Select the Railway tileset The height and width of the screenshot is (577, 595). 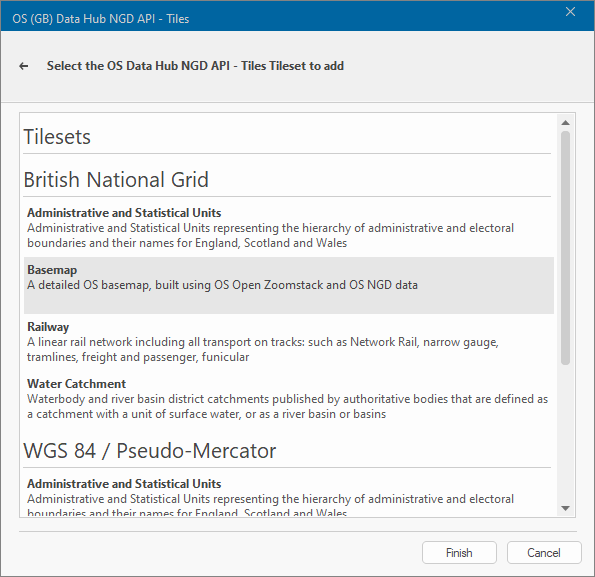289,342
